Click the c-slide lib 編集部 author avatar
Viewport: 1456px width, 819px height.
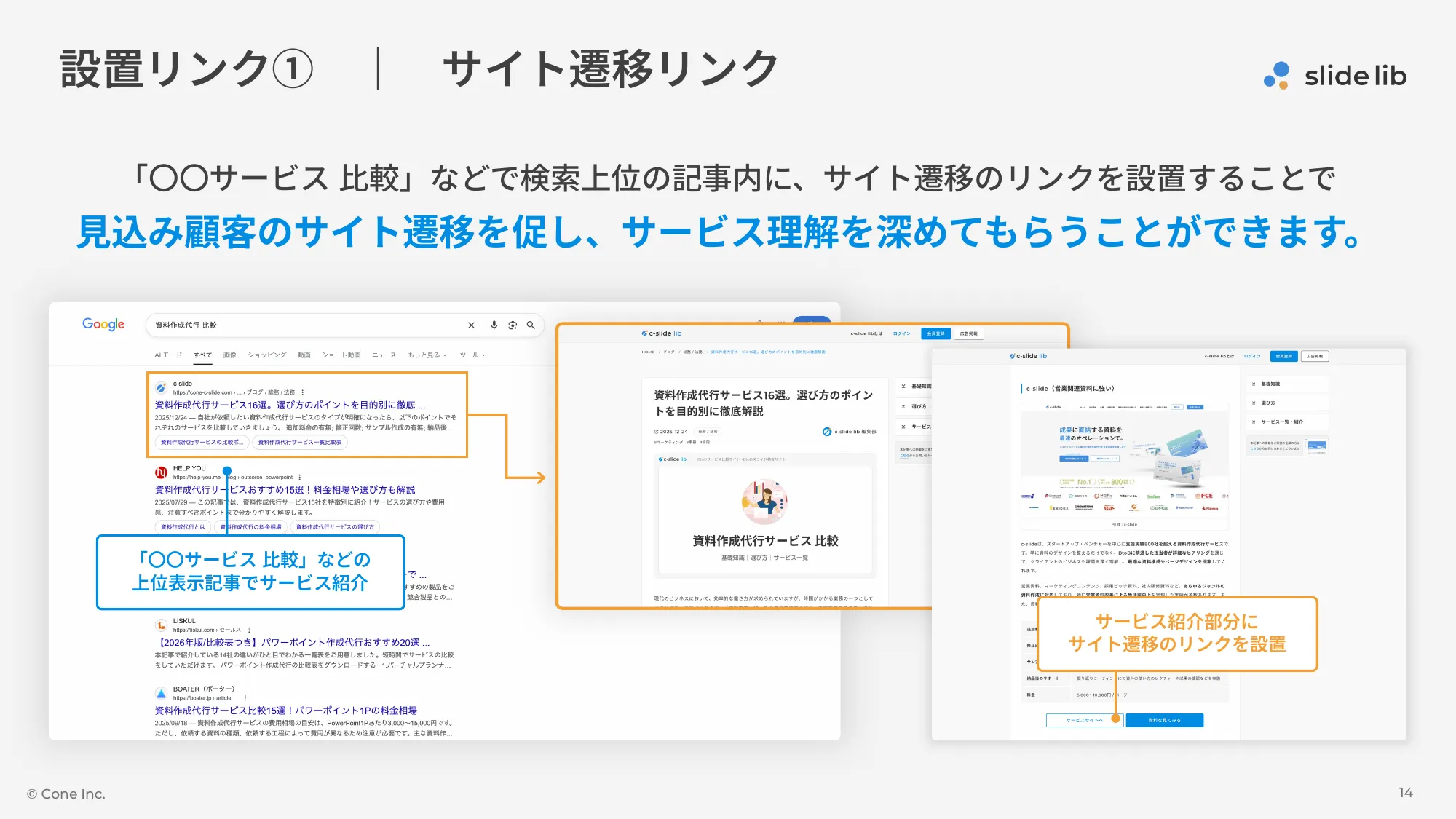coord(826,432)
